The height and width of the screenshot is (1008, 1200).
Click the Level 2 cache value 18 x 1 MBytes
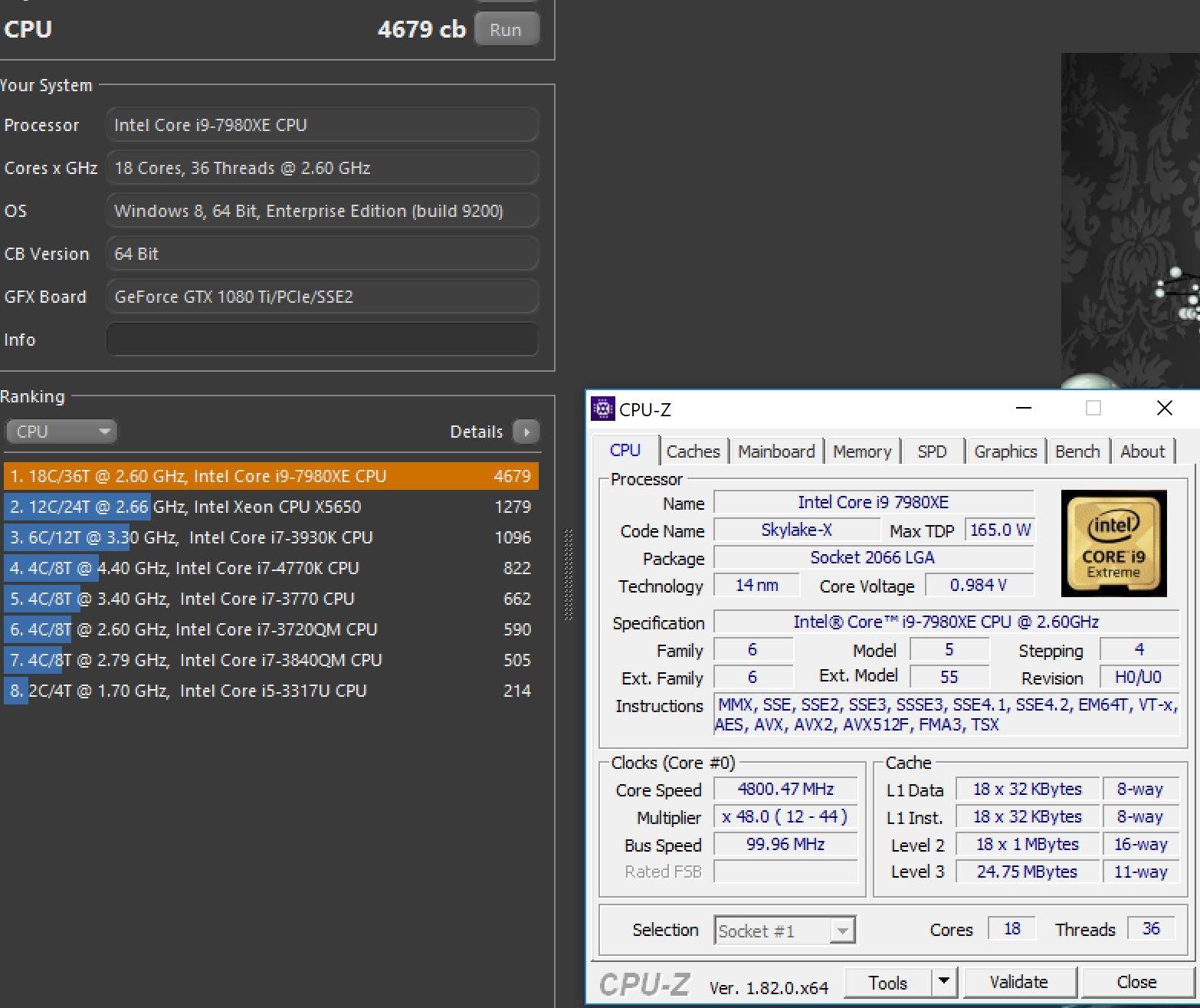[x=1027, y=844]
